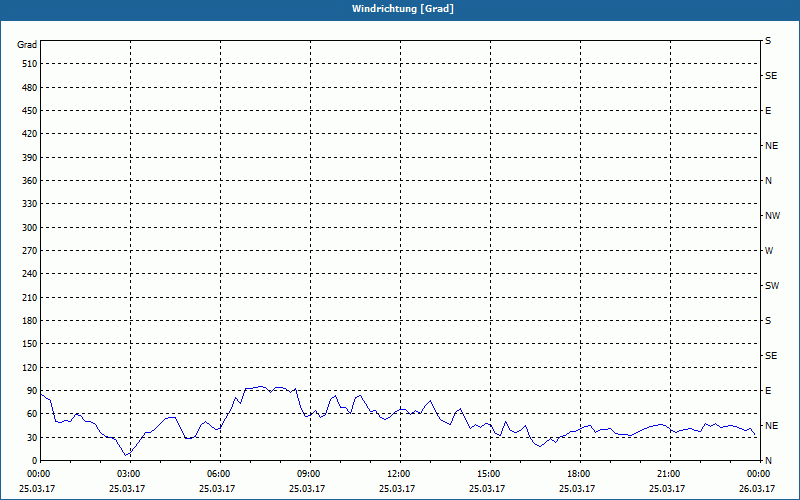Pick the 150 tick label on the left axis

coord(30,344)
